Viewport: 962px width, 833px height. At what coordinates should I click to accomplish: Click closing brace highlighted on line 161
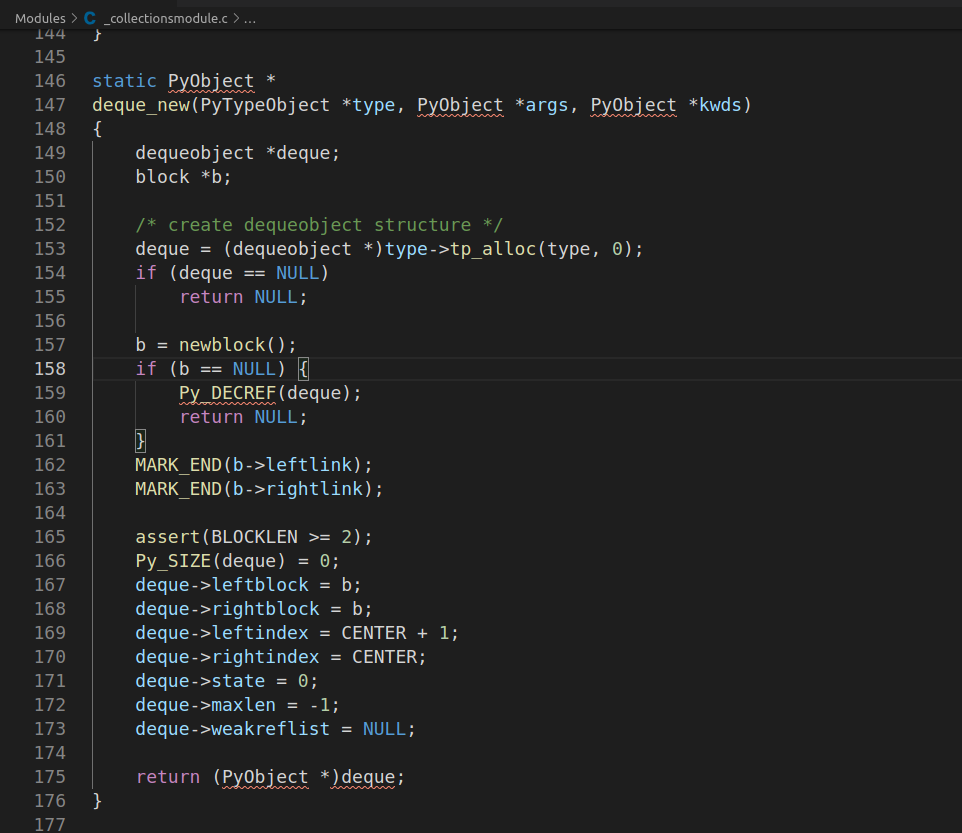pos(140,440)
